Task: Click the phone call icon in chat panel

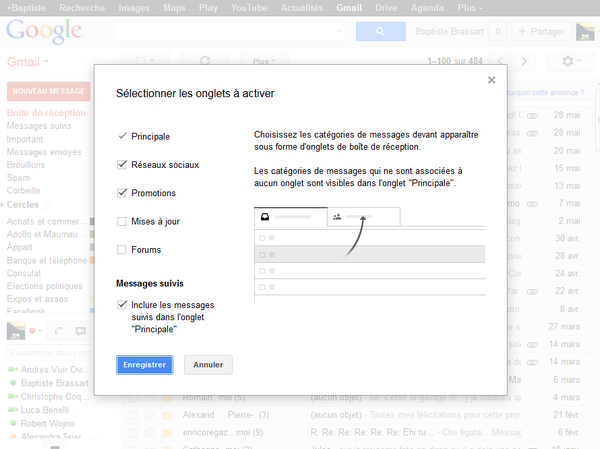Action: coord(58,331)
